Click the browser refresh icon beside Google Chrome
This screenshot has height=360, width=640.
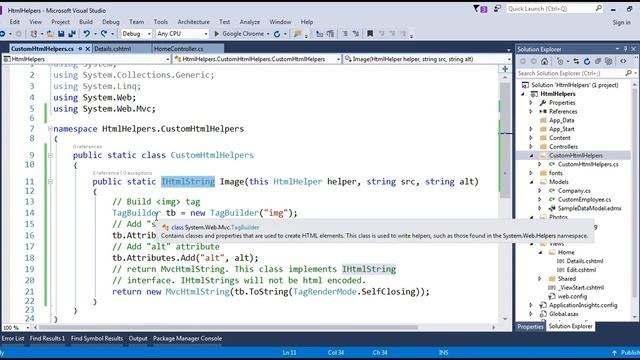pyautogui.click(x=277, y=34)
